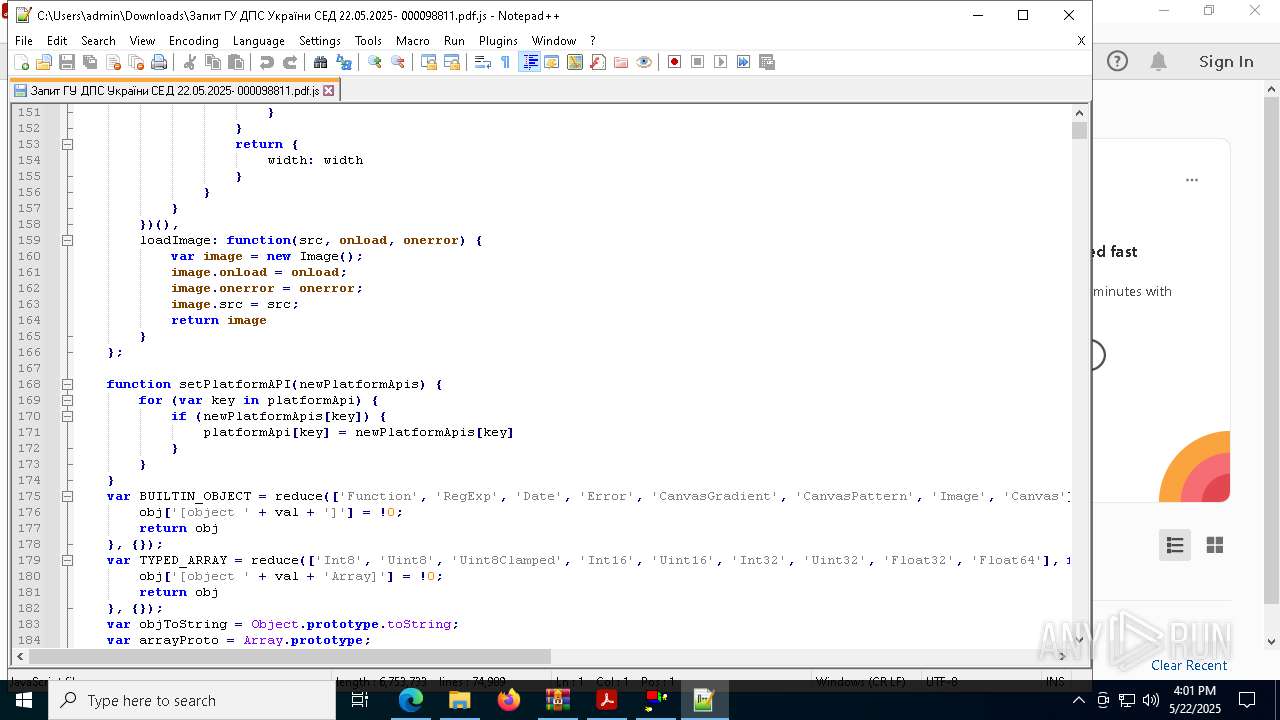The width and height of the screenshot is (1280, 720).
Task: Click the horizontal scrollbar thumb in editor
Action: point(290,656)
